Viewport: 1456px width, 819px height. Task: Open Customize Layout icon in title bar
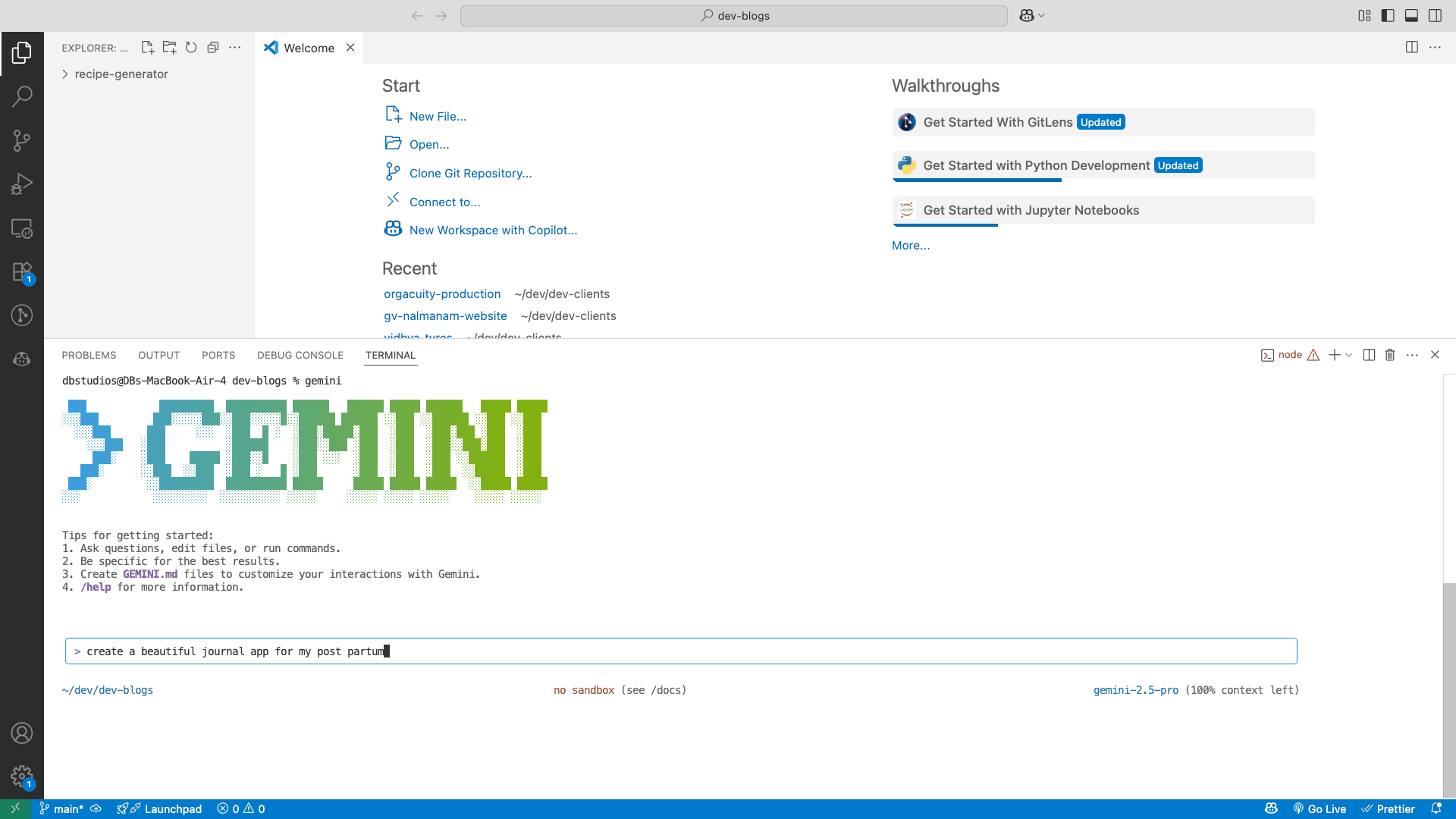pyautogui.click(x=1364, y=16)
